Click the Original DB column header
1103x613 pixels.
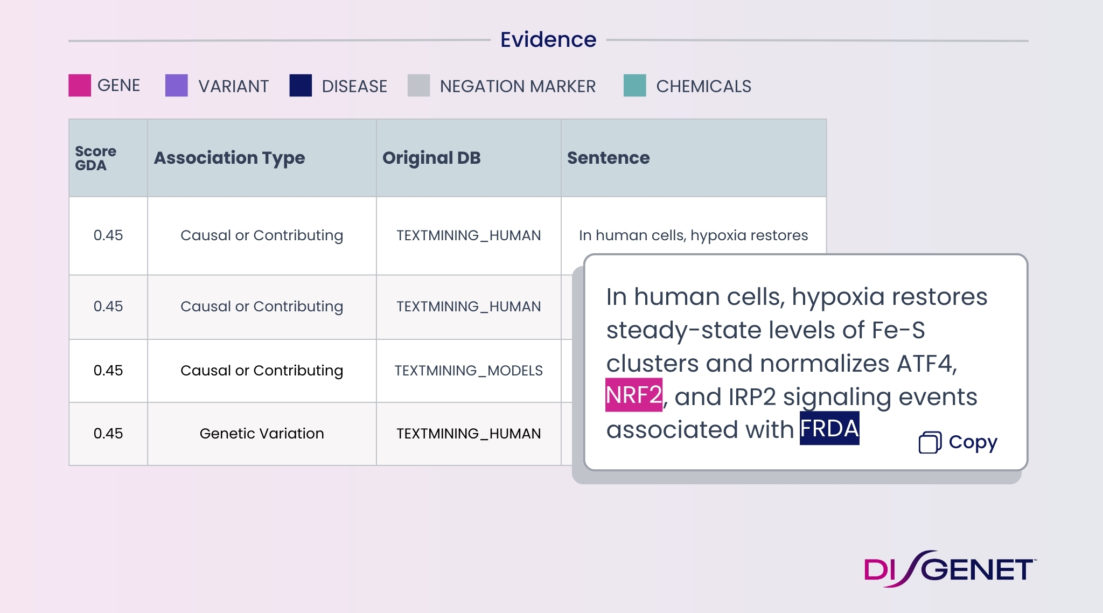431,158
